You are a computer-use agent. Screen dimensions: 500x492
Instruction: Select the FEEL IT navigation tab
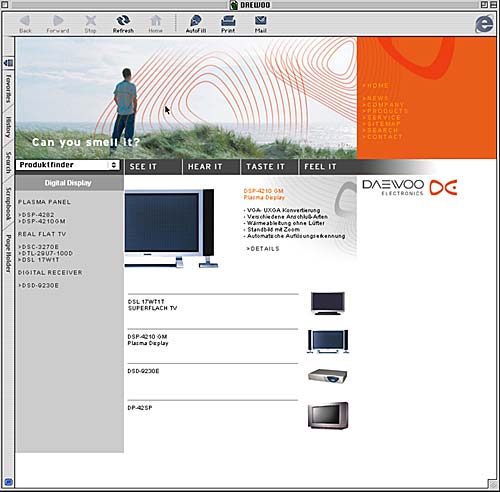tap(320, 167)
